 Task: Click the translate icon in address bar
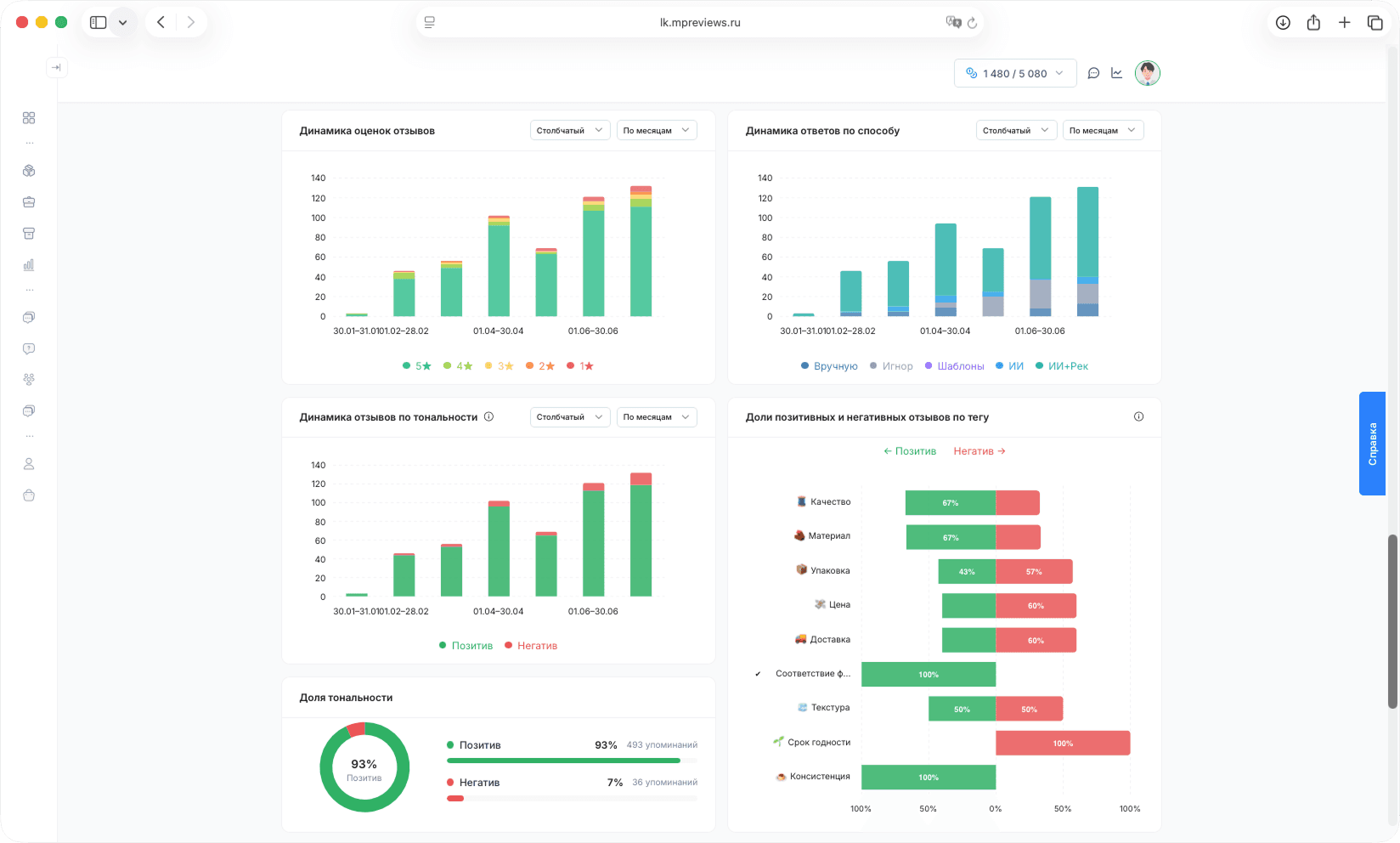[x=953, y=23]
